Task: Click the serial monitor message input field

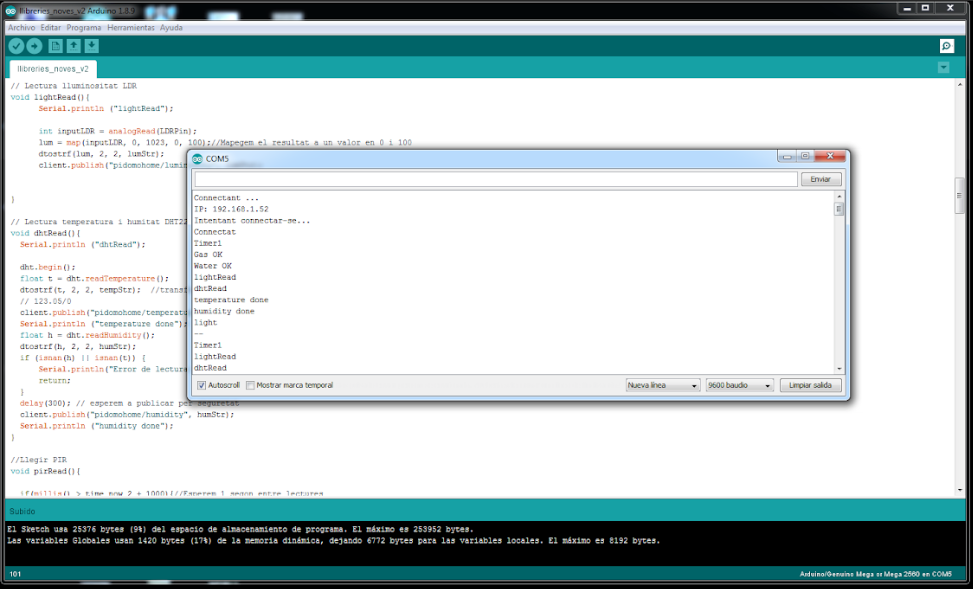Action: (x=495, y=179)
